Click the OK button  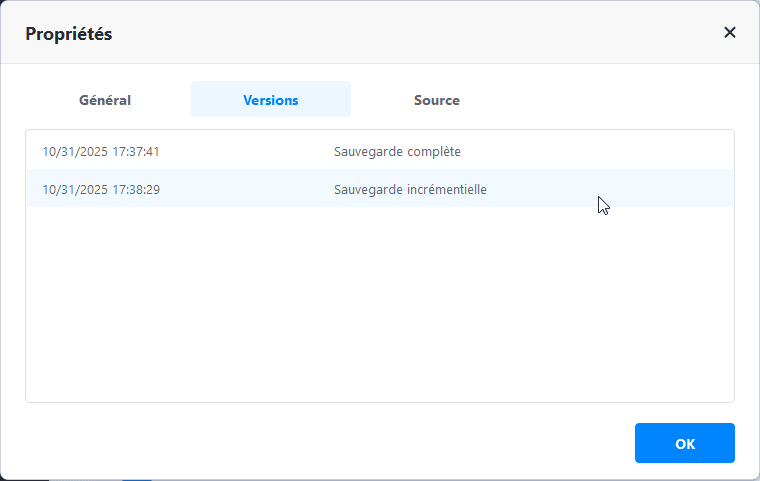pyautogui.click(x=684, y=443)
